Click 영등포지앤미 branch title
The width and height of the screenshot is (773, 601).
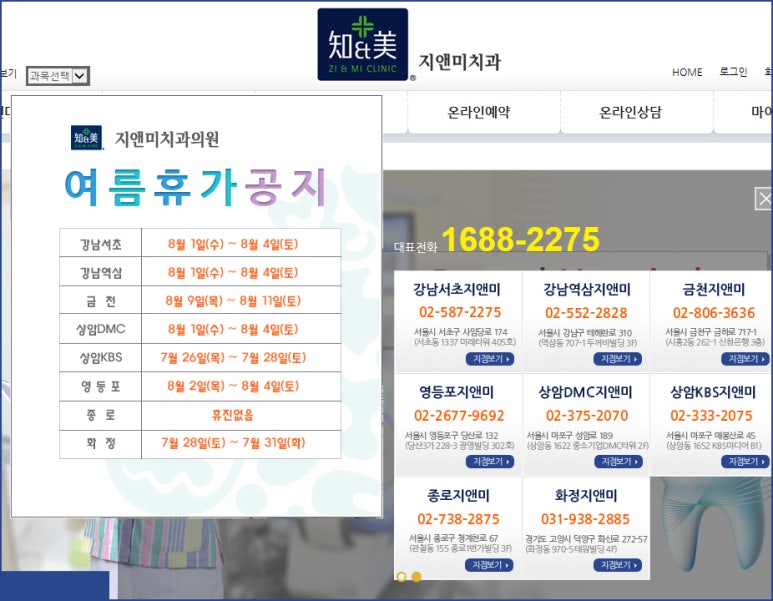(457, 392)
